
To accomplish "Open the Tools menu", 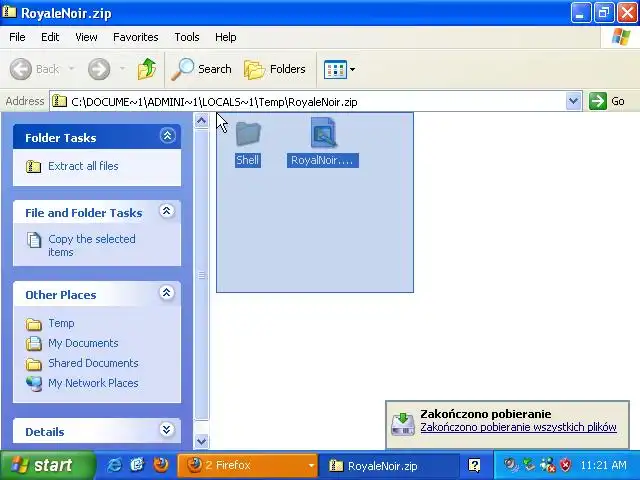I will (187, 37).
